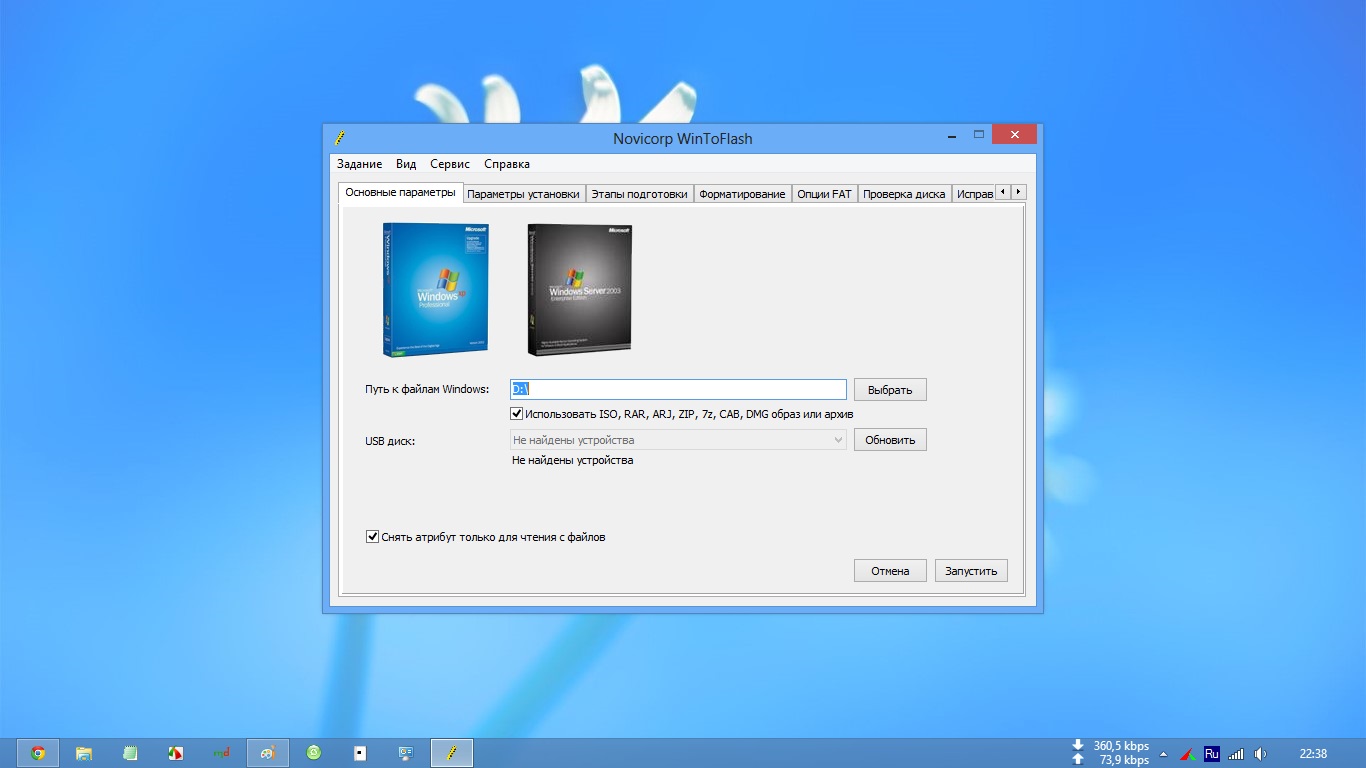Switch to the Параметры установки tab

[523, 194]
